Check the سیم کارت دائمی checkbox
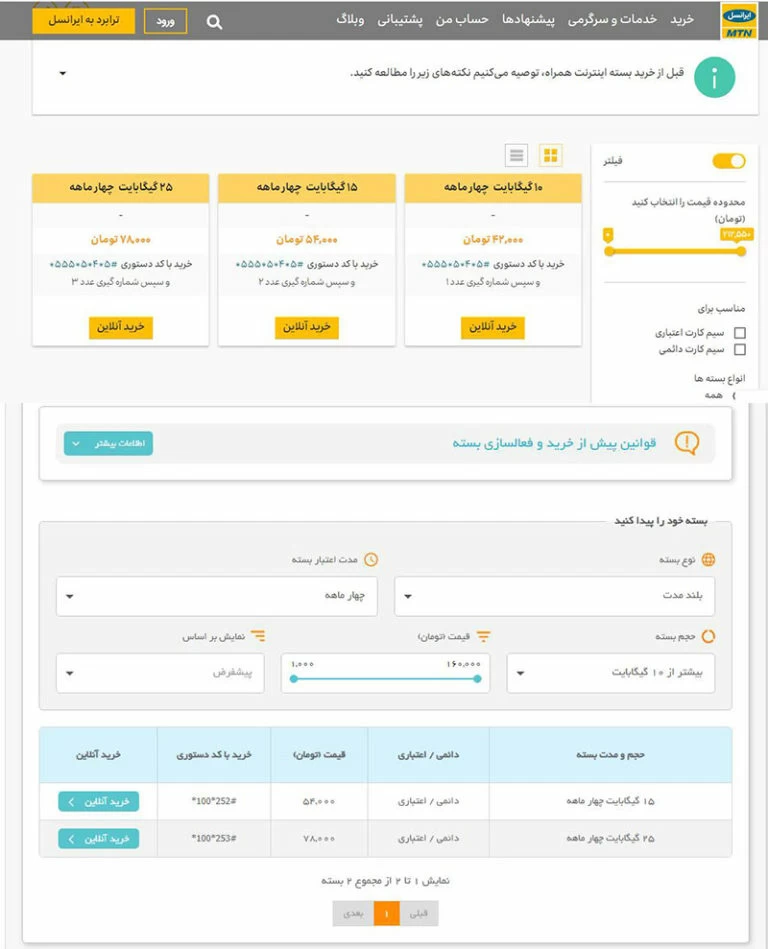The height and width of the screenshot is (949, 768). point(740,350)
